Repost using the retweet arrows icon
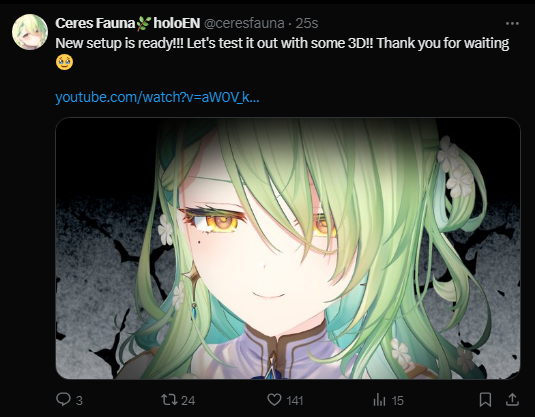The width and height of the screenshot is (535, 417). coord(168,400)
